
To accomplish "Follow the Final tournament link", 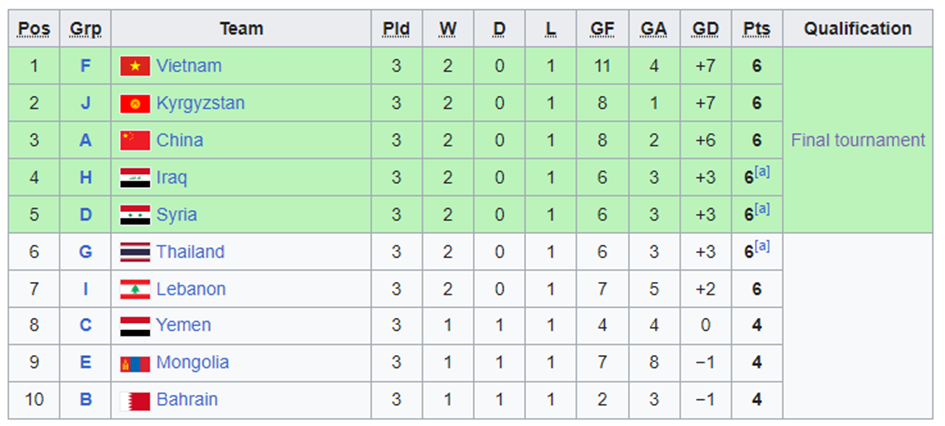I will click(858, 140).
